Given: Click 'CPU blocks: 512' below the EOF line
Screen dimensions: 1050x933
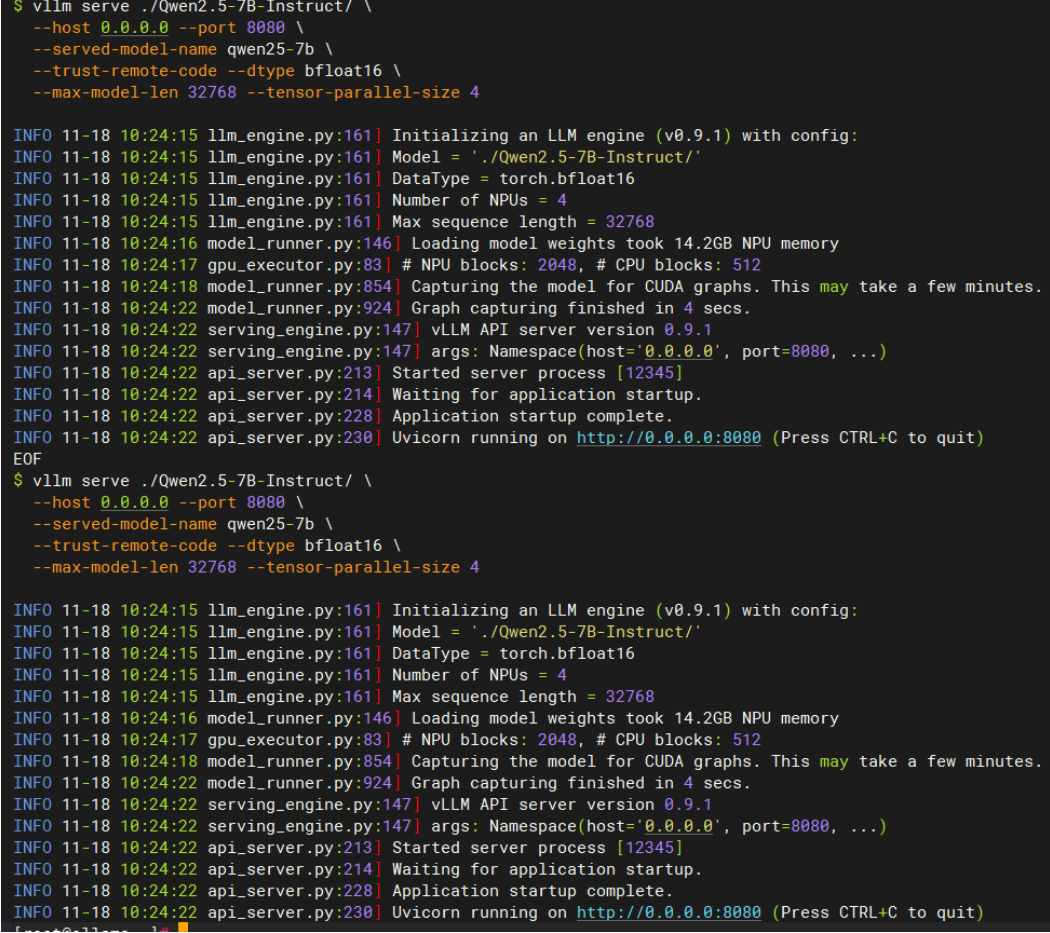Looking at the screenshot, I should click(688, 740).
